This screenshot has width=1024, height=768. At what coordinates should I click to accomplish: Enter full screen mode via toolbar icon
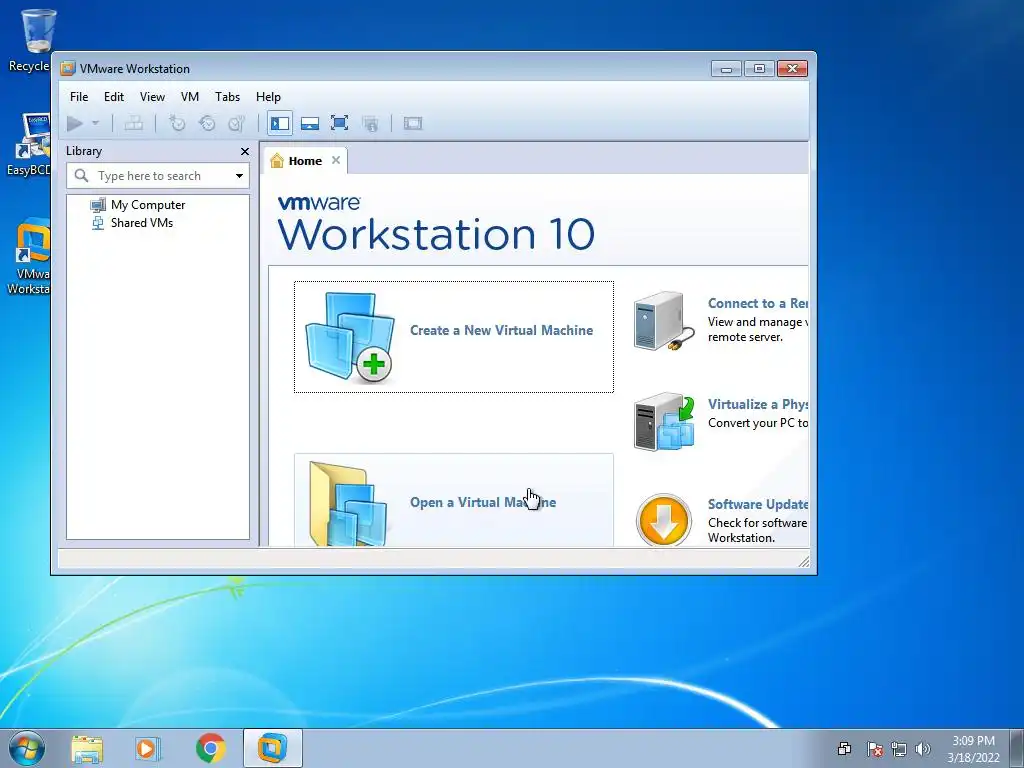[340, 123]
